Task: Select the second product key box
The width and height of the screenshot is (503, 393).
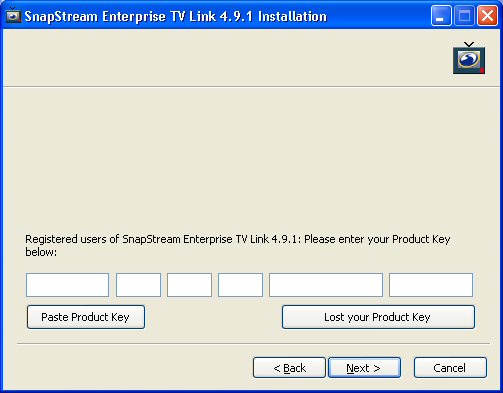Action: coord(138,285)
